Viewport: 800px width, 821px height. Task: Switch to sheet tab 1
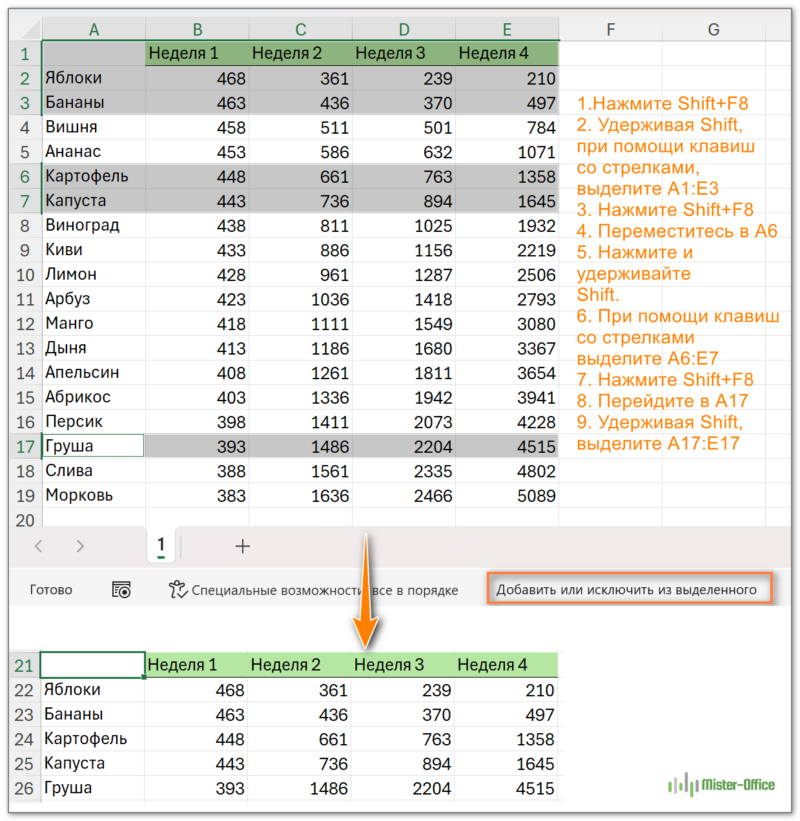(x=161, y=545)
